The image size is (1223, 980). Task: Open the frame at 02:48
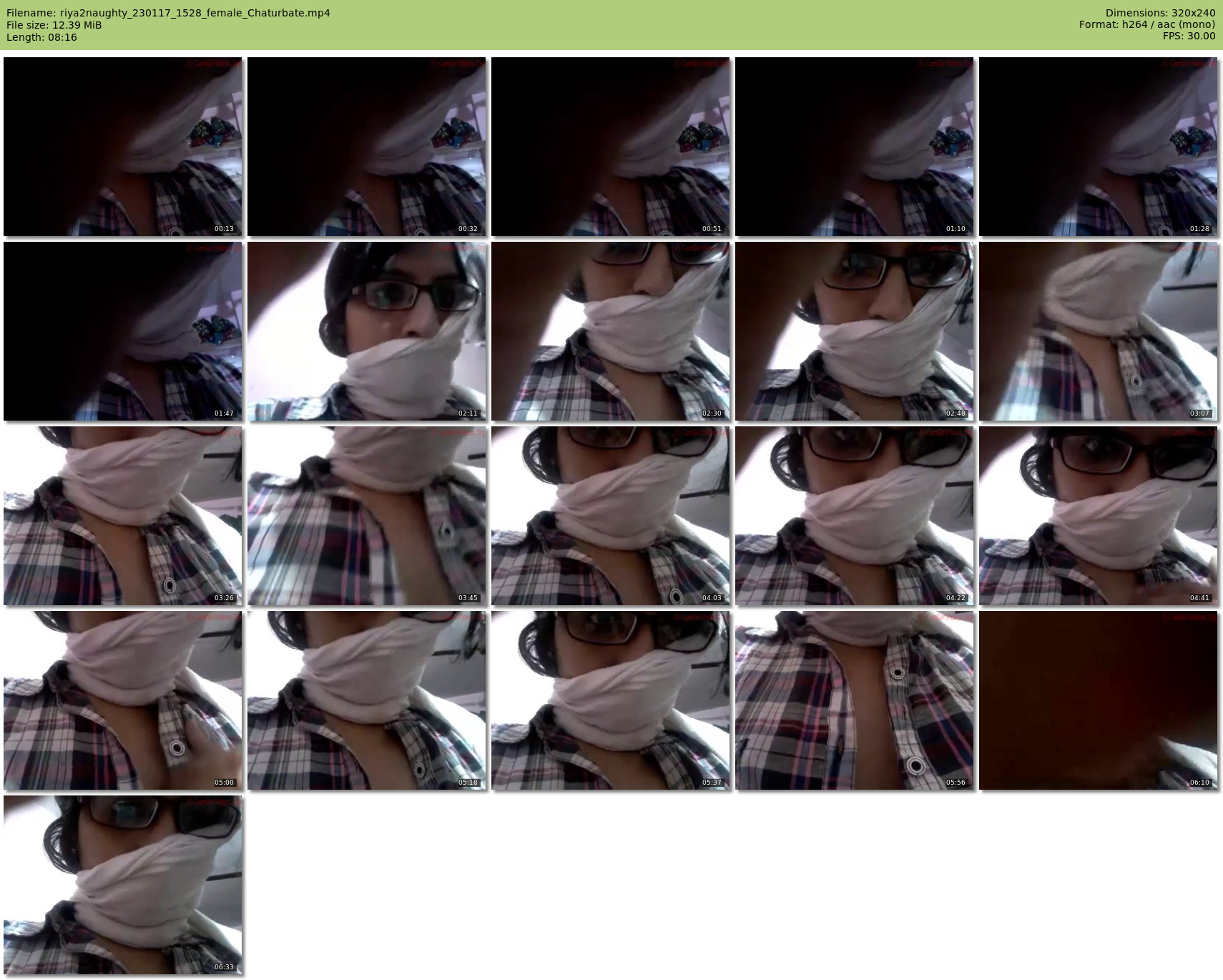point(854,331)
